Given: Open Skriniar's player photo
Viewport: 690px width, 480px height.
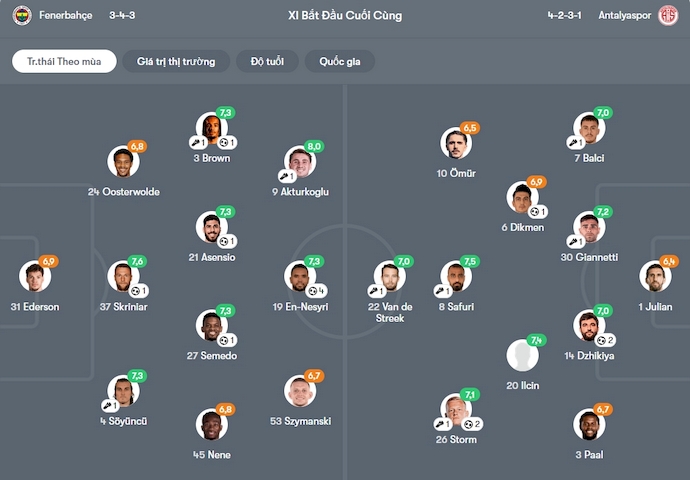Looking at the screenshot, I should click(x=123, y=276).
